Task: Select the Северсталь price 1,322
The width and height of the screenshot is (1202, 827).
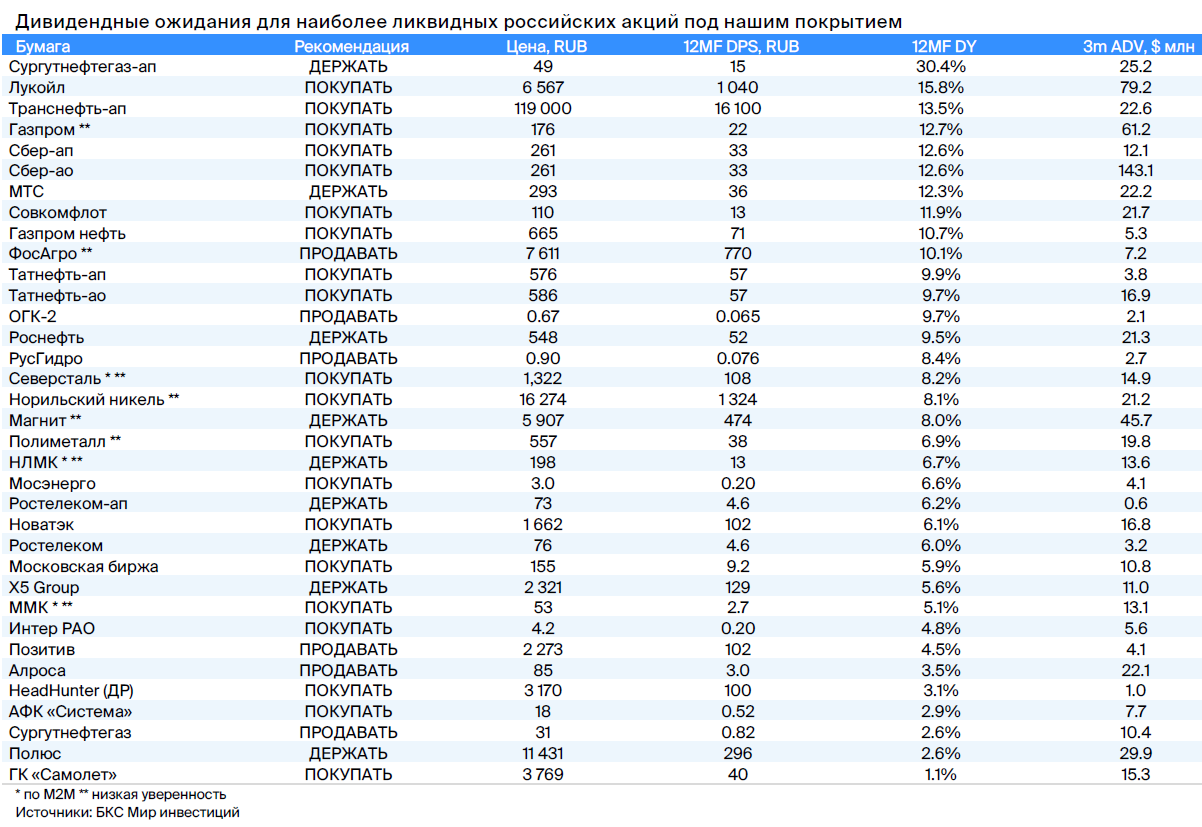Action: (x=543, y=379)
